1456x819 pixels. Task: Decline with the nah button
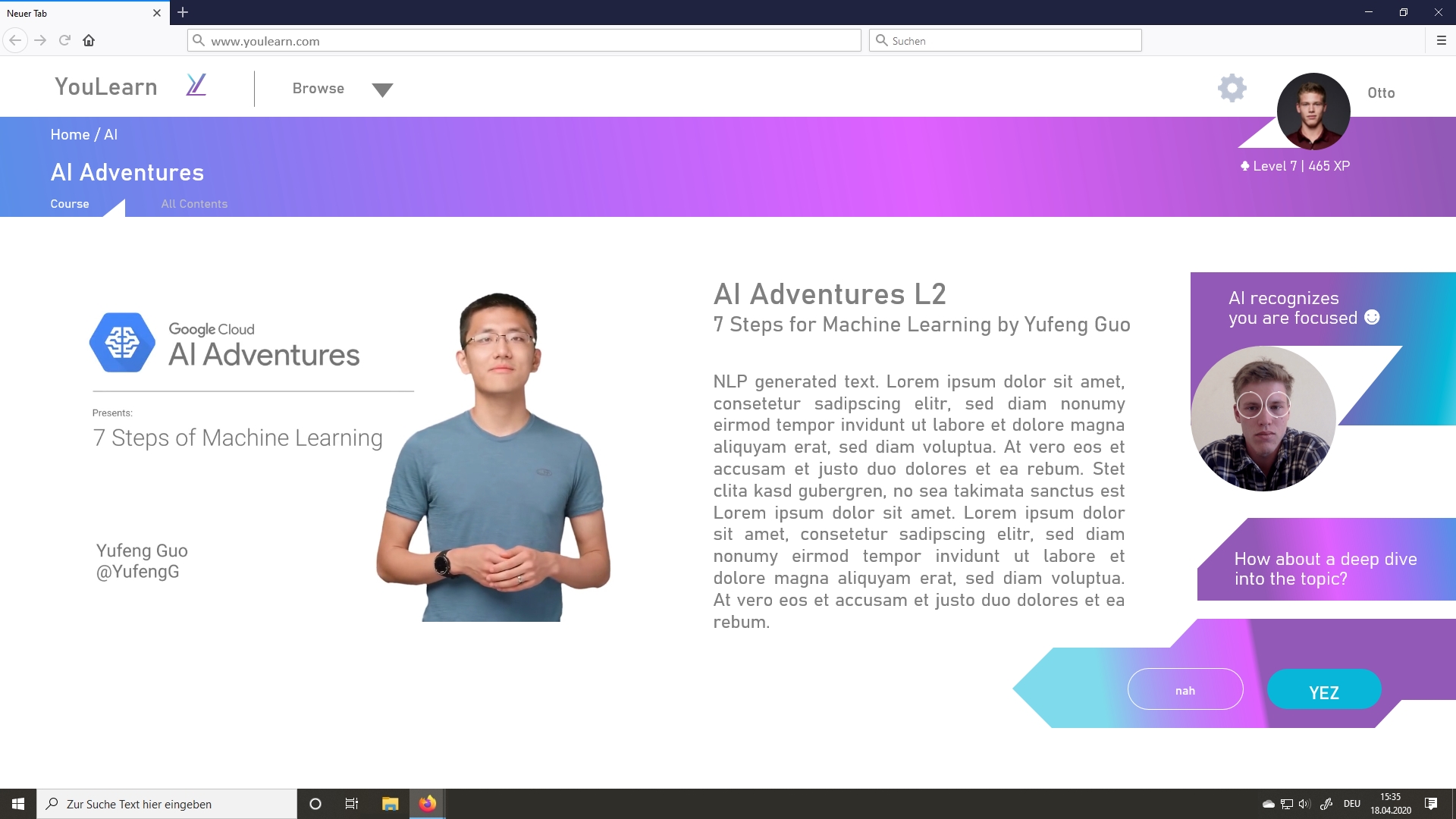click(x=1185, y=689)
